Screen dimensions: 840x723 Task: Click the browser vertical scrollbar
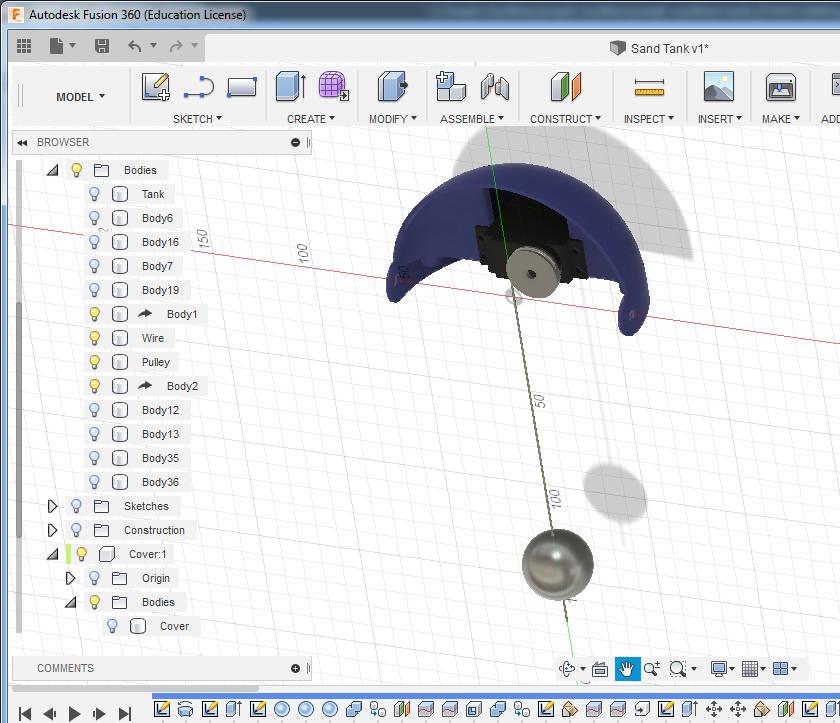(19, 420)
